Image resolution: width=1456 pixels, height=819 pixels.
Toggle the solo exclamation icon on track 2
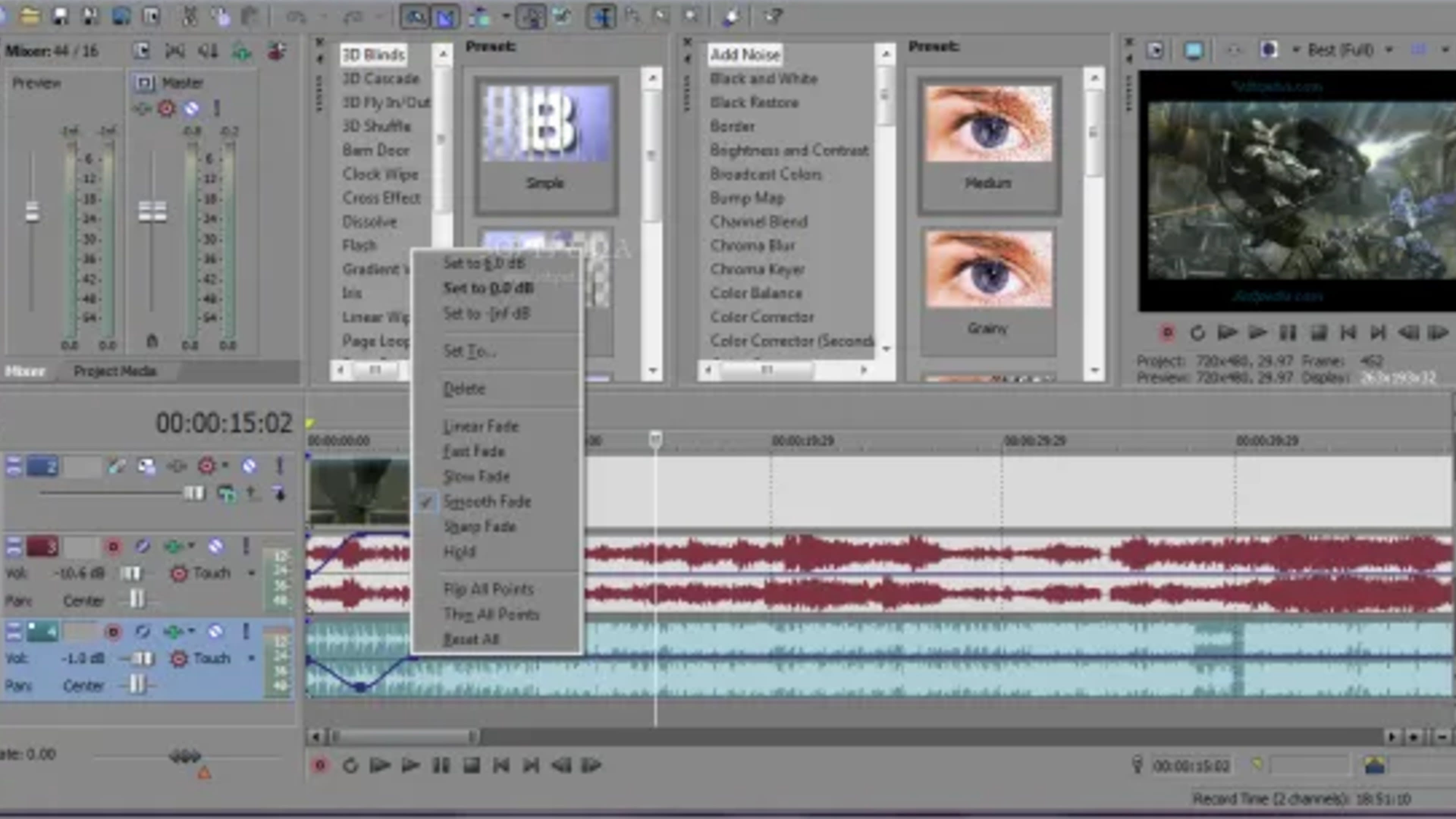(279, 466)
